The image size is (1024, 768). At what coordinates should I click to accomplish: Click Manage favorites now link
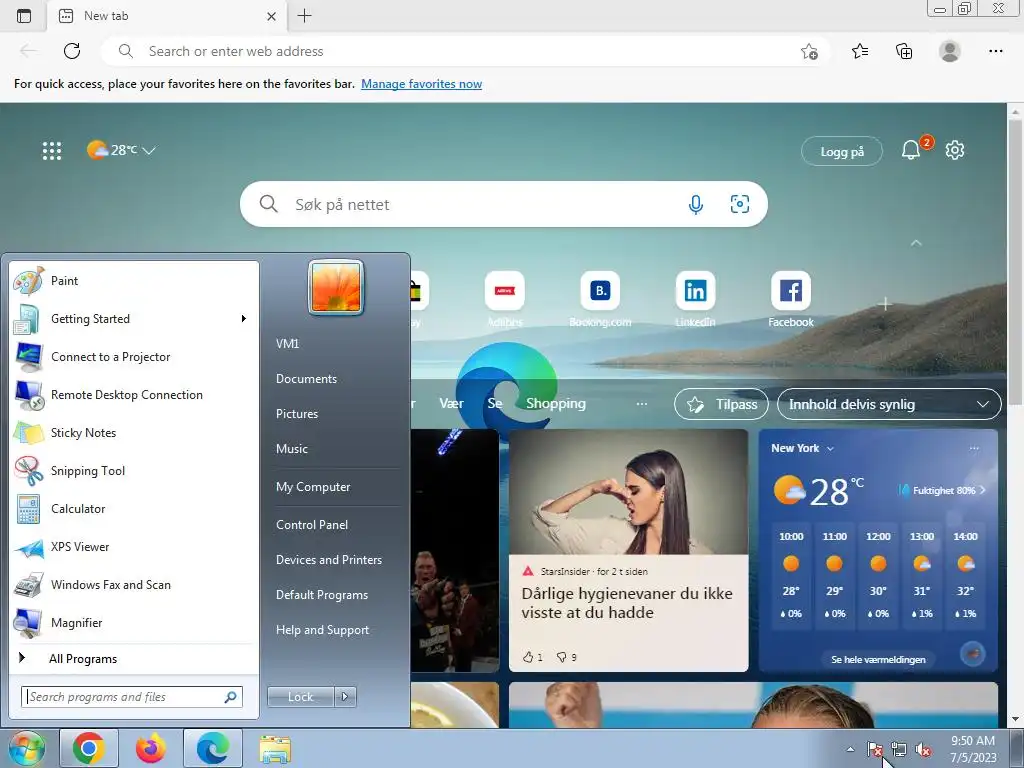[421, 84]
